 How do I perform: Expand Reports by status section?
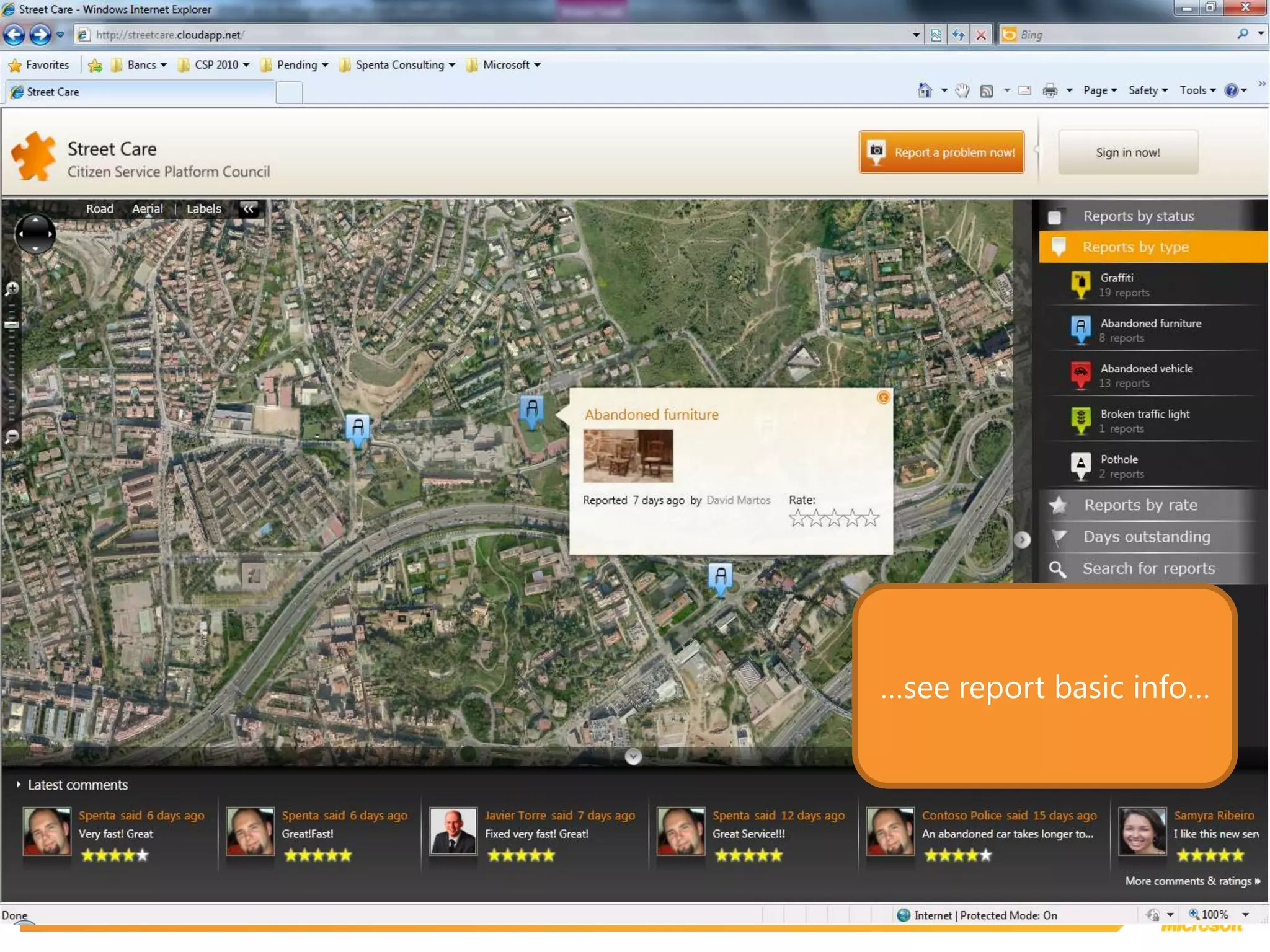(x=1152, y=216)
